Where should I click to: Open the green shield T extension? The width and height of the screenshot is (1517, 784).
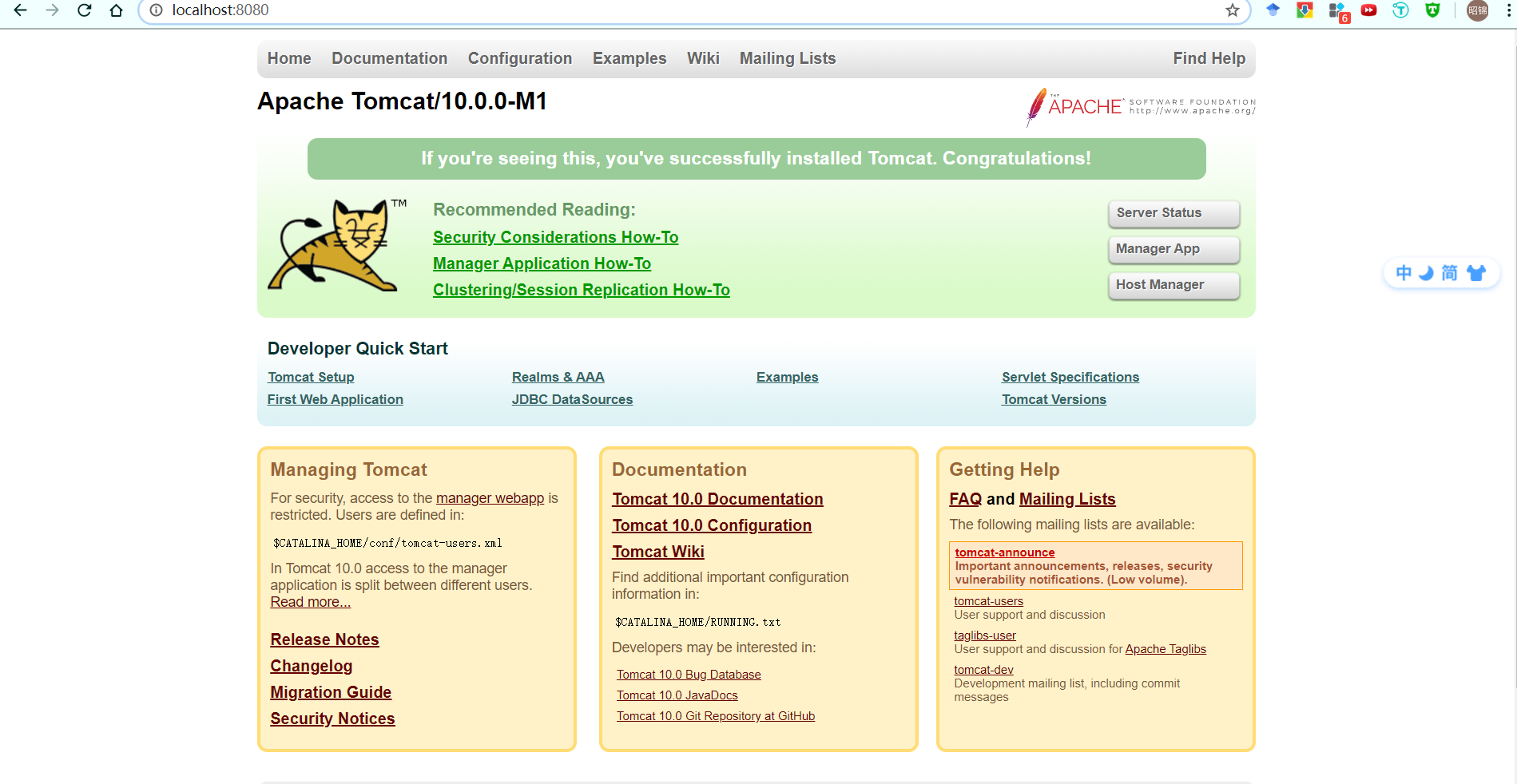point(1433,10)
